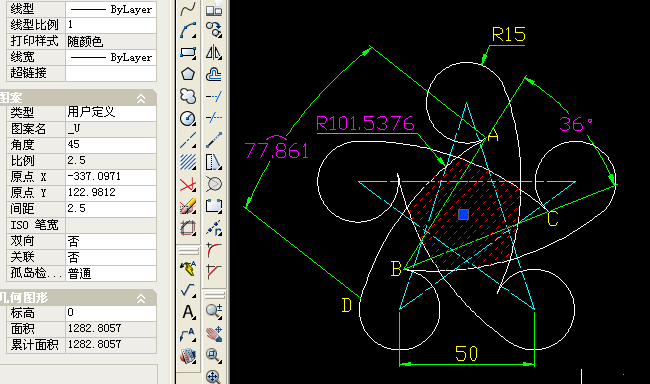Viewport: 650px width, 384px height.
Task: Select the Stretch scale tool
Action: point(214,162)
